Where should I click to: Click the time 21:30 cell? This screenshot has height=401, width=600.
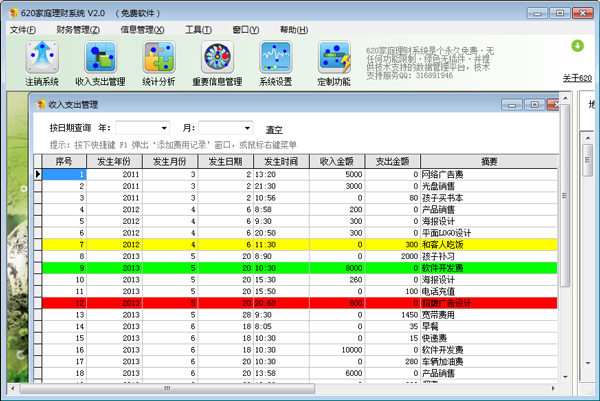(281, 186)
